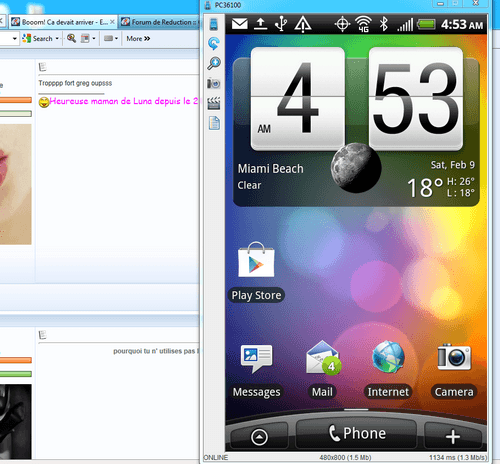Screen dimensions: 500x464
Task: Click the second forum post note icon
Action: [42, 335]
